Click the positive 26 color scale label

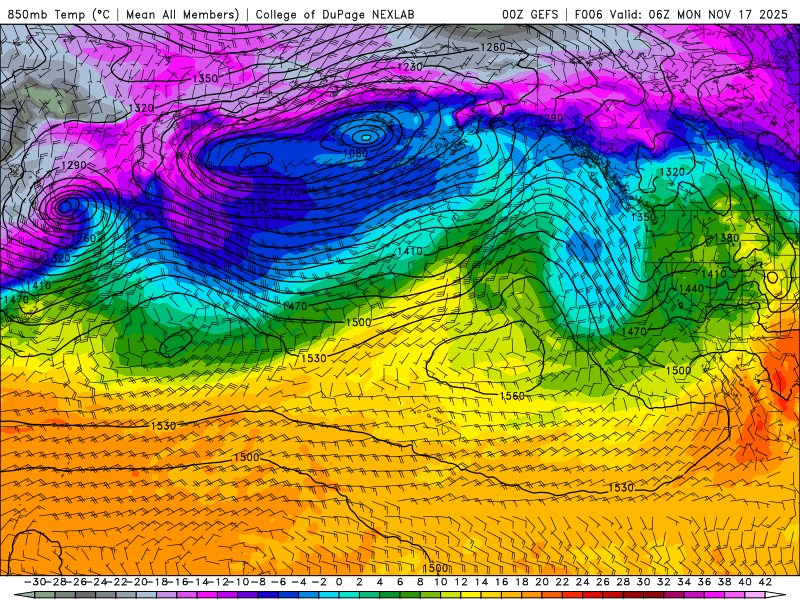coord(603,582)
